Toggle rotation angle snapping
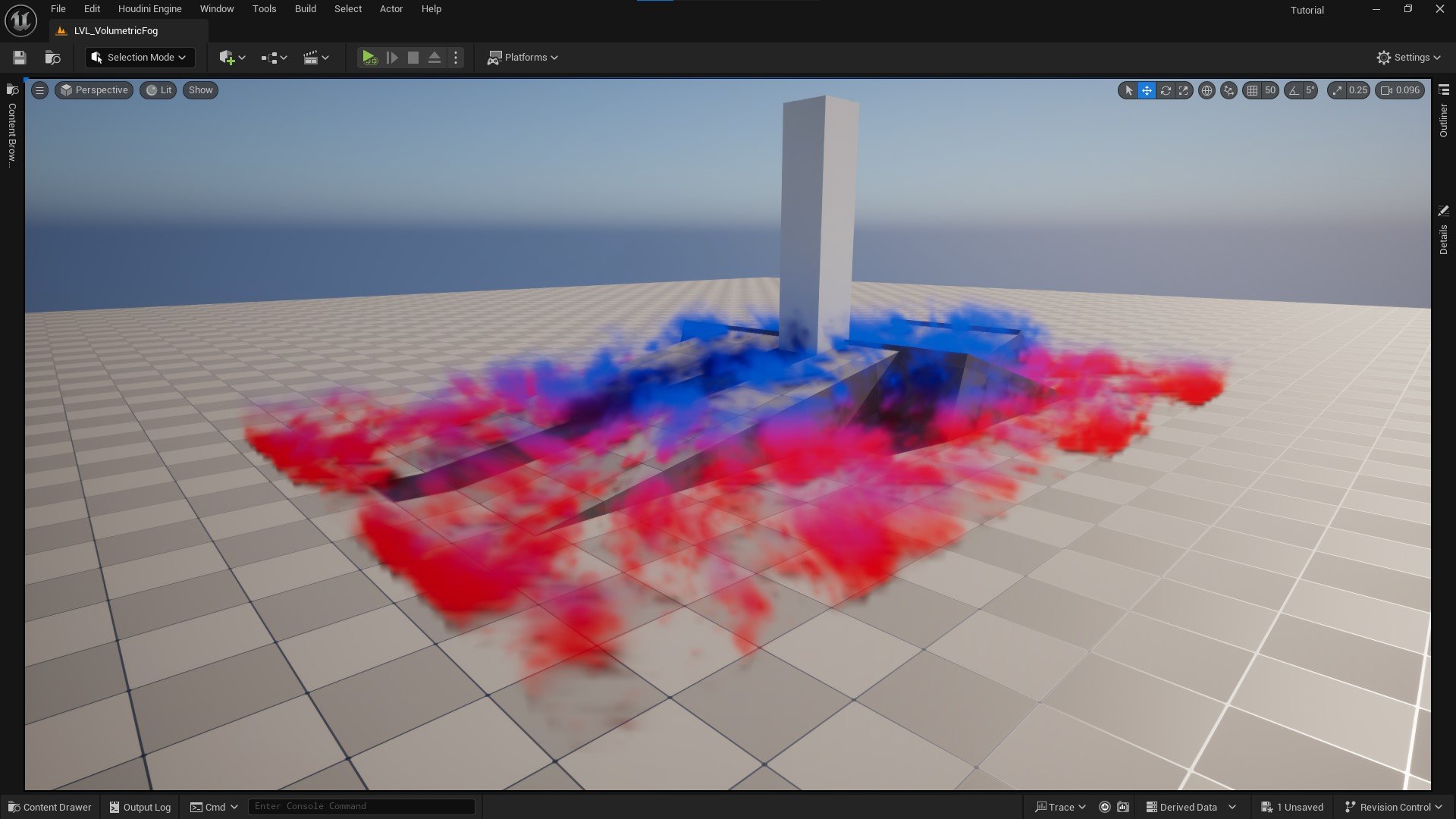Screen dimensions: 1456x819 click(x=1294, y=90)
